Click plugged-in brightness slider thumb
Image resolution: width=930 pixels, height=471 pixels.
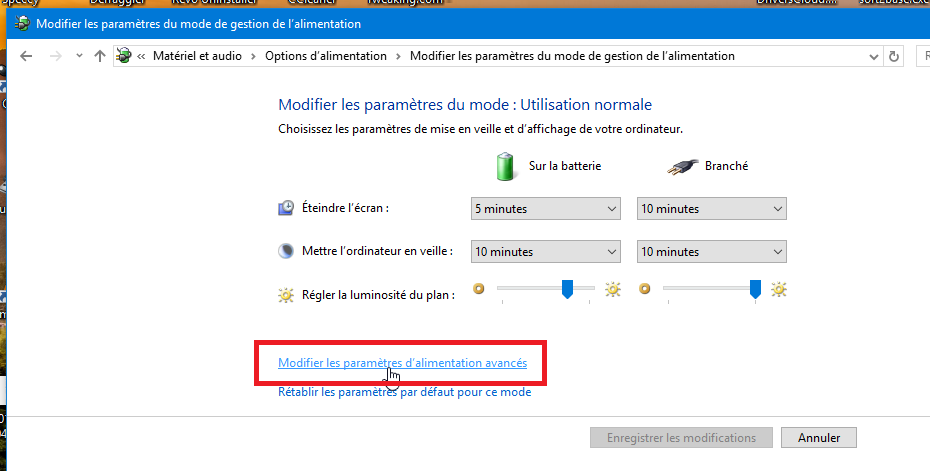[x=756, y=289]
